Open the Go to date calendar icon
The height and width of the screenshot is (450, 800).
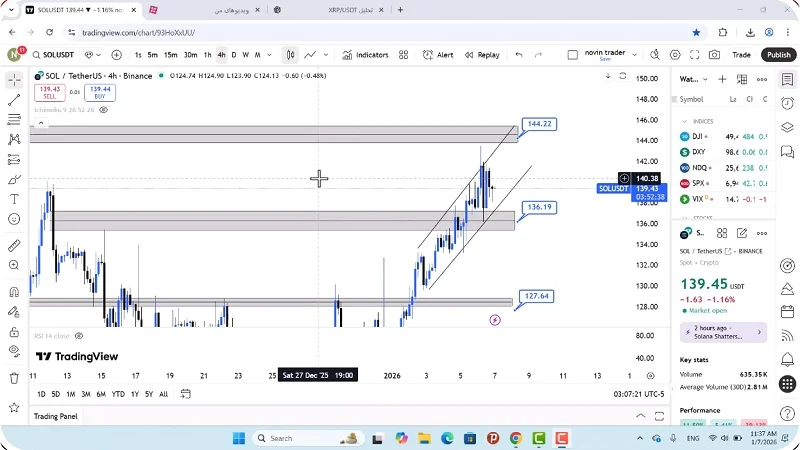click(x=185, y=394)
